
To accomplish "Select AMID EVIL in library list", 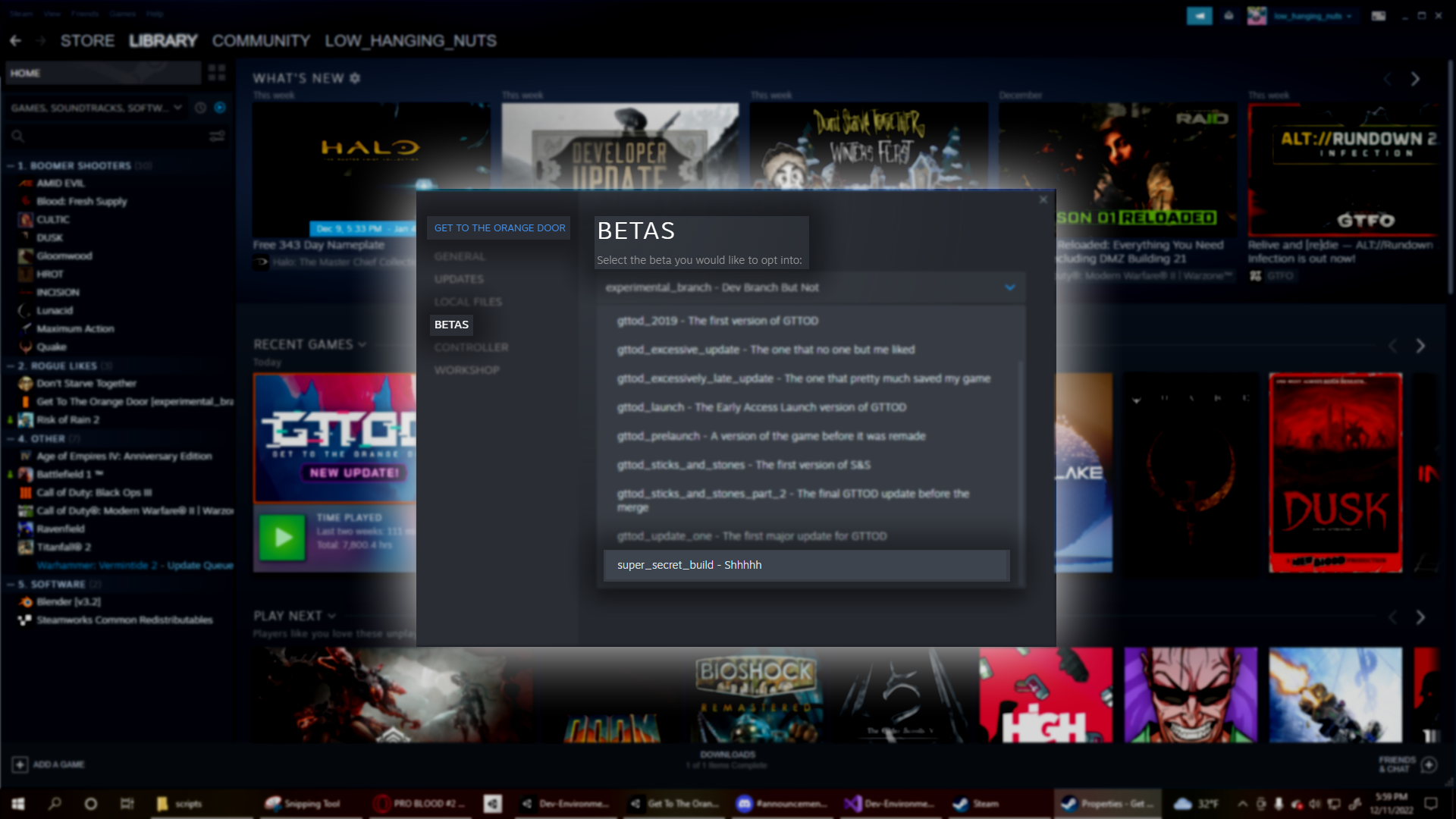I will pyautogui.click(x=61, y=184).
